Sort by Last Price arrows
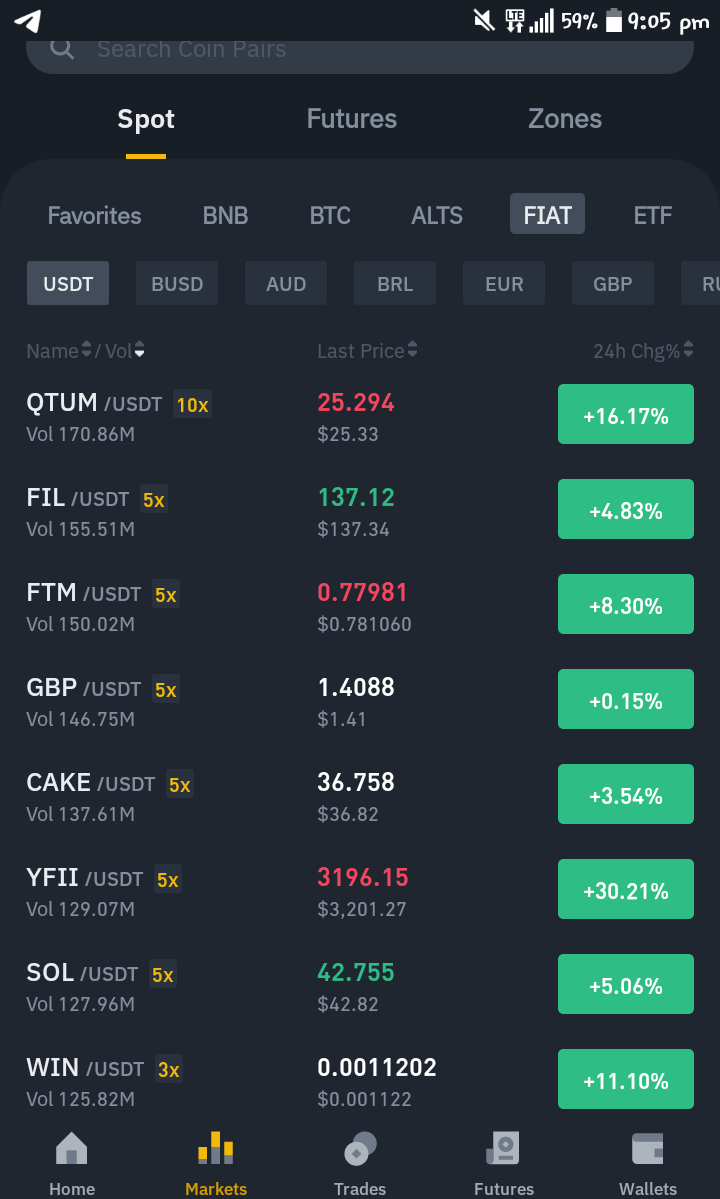Screen dimensions: 720x1199 413,350
